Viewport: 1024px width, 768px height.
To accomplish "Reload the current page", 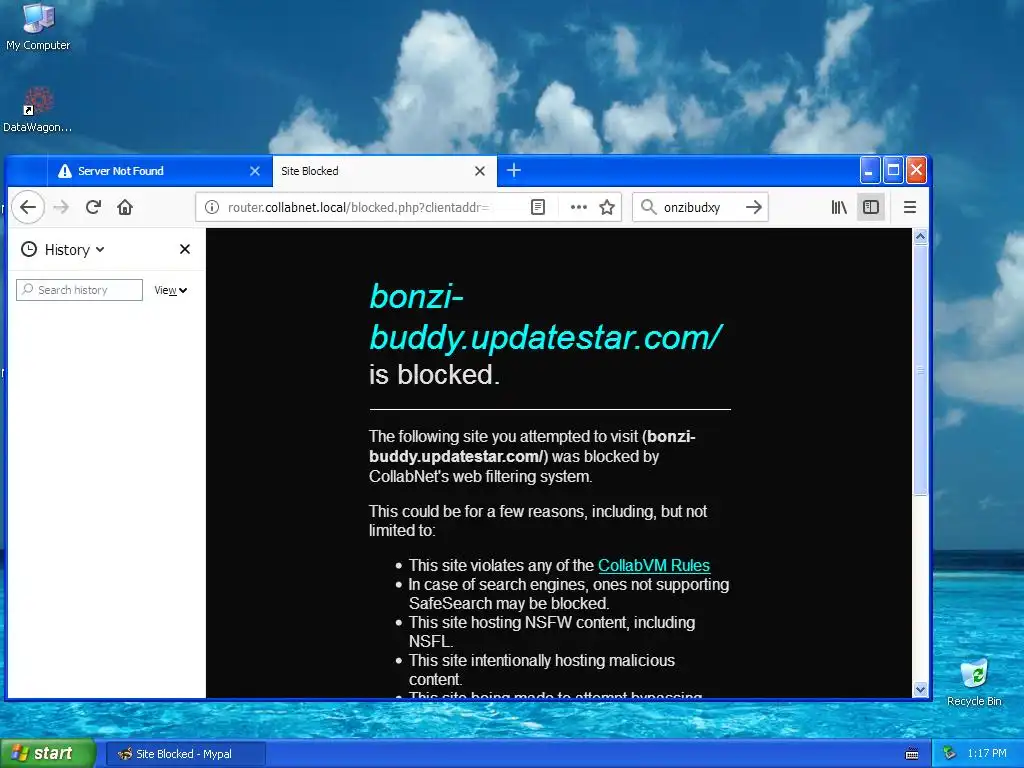I will coord(93,207).
